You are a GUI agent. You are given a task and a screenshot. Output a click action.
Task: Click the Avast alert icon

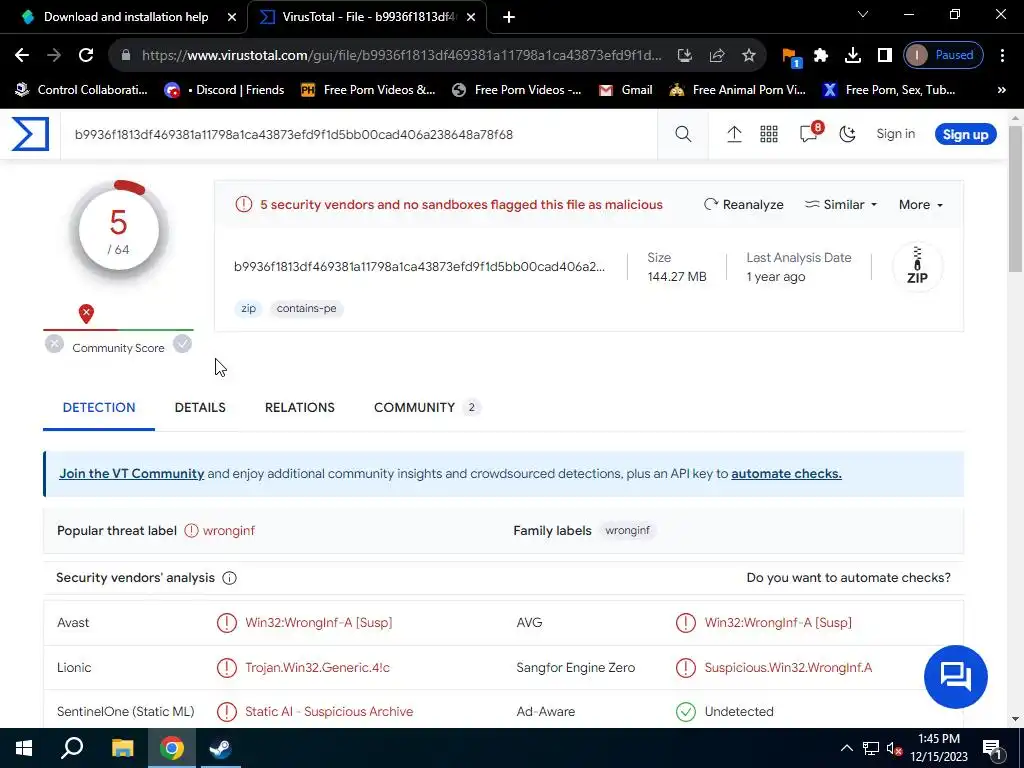[227, 622]
